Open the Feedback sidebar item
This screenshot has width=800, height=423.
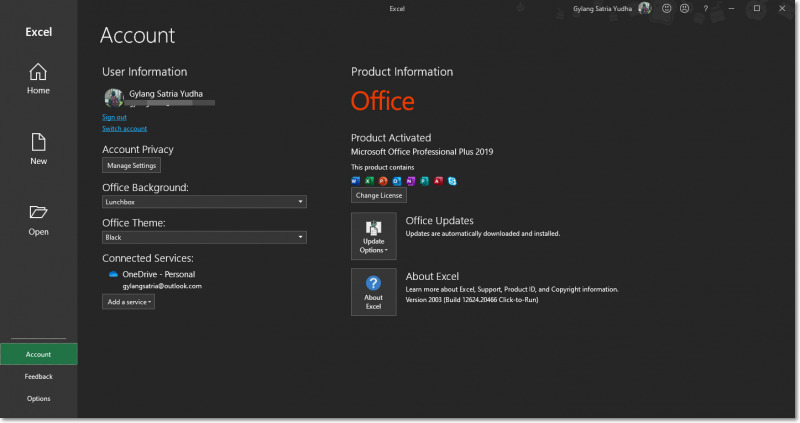[x=39, y=376]
